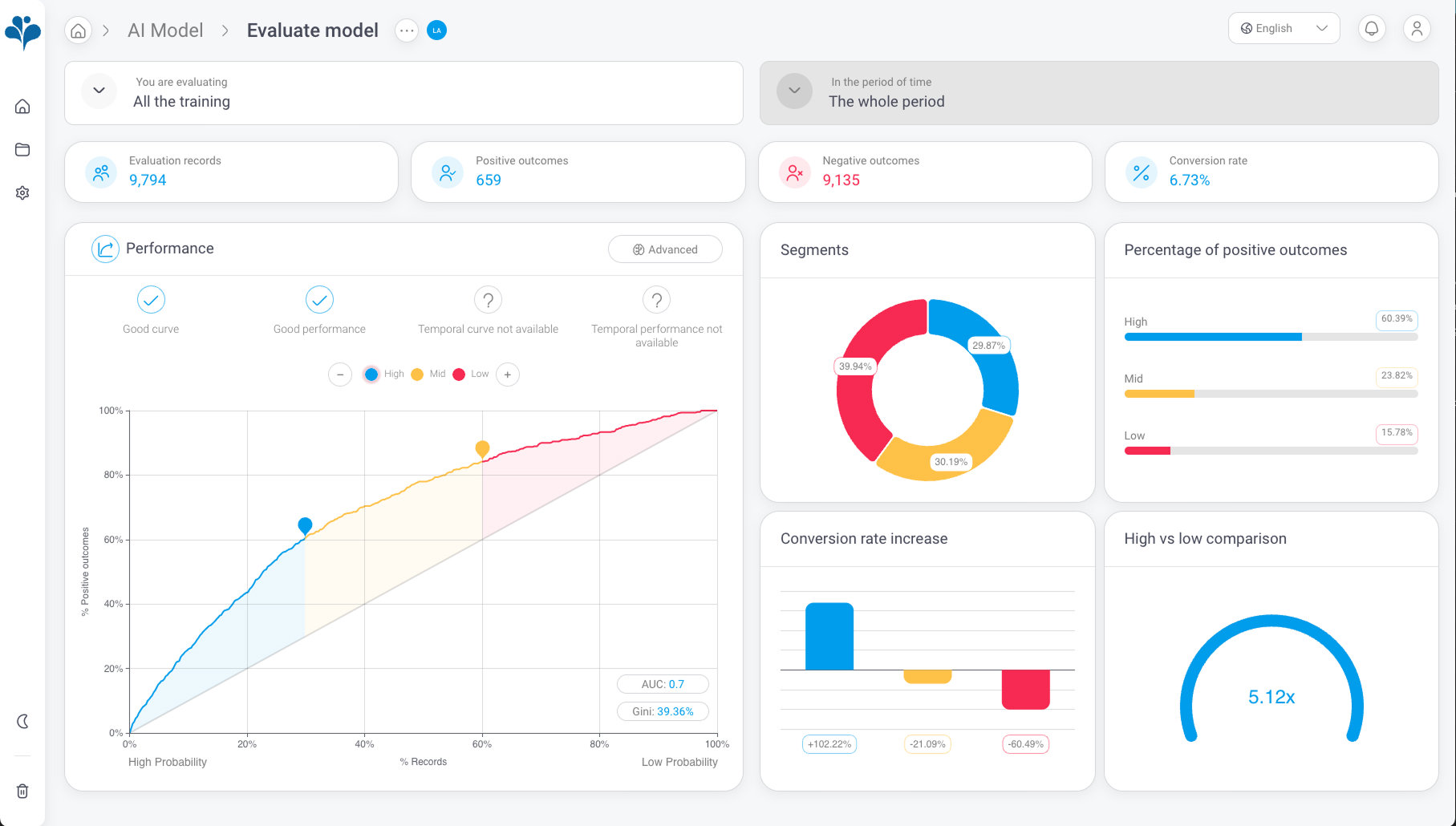This screenshot has height=826, width=1456.
Task: Click the 9,794 evaluation records value
Action: (x=148, y=180)
